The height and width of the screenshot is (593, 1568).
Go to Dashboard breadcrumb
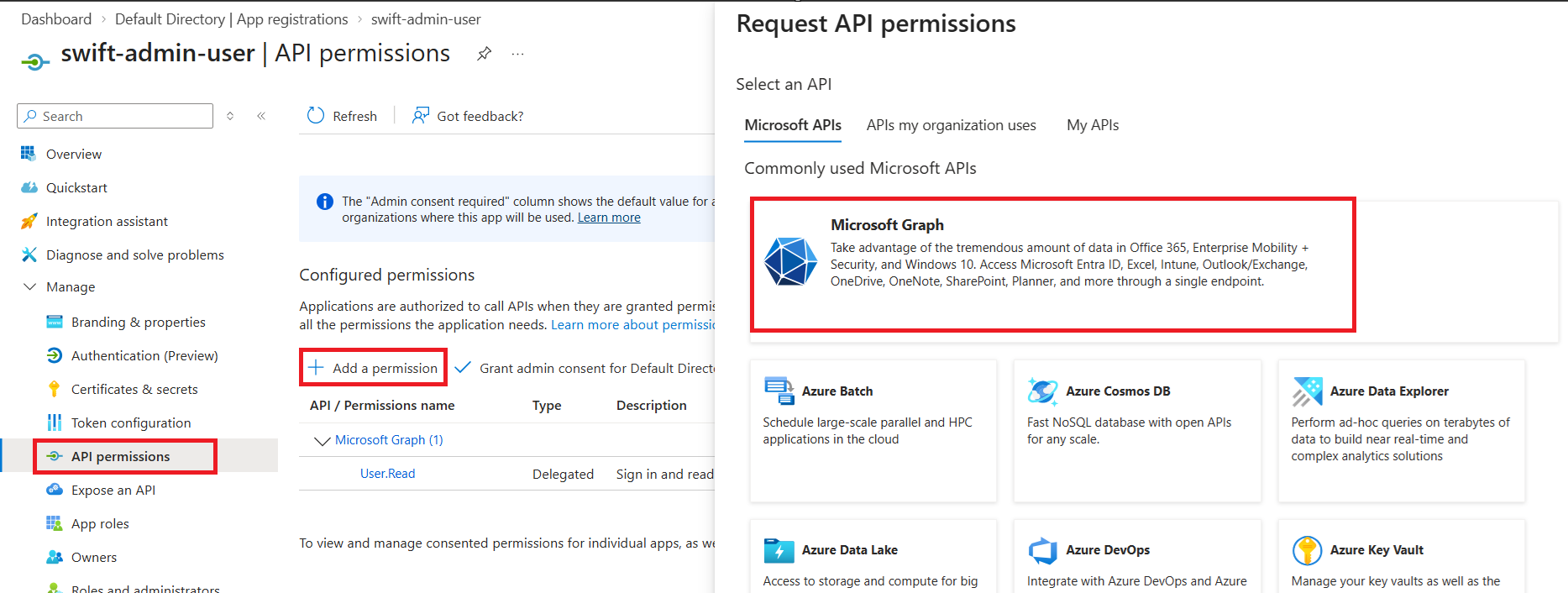pos(56,19)
